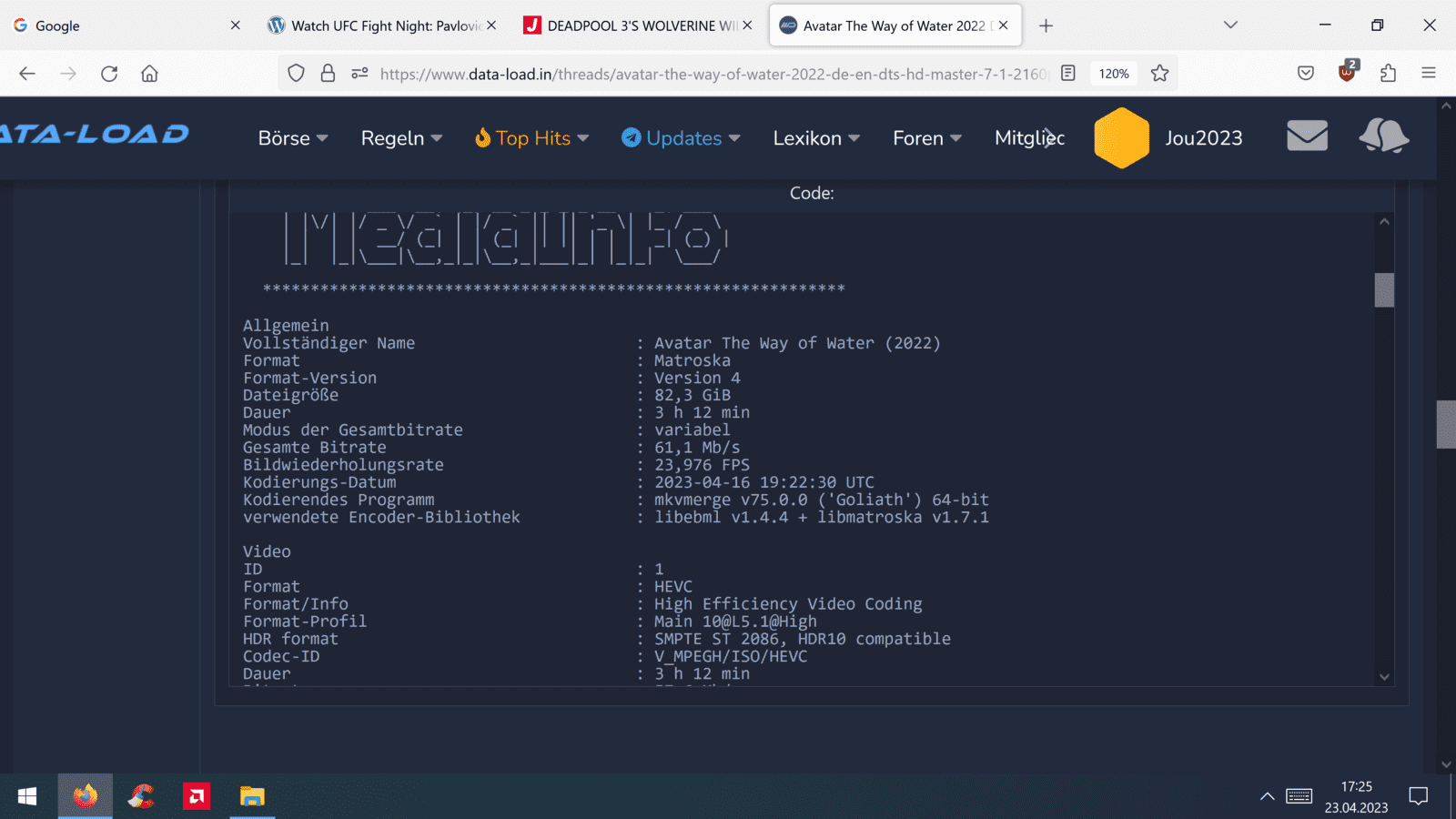Click the "61,1 Mb/s" bitrate value
Image resolution: width=1456 pixels, height=819 pixels.
coord(697,448)
